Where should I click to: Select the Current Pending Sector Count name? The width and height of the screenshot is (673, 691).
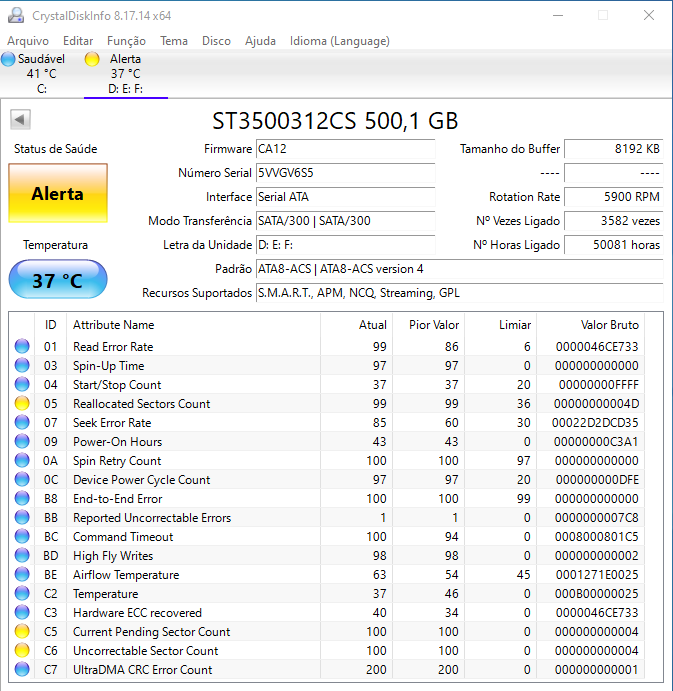point(151,632)
